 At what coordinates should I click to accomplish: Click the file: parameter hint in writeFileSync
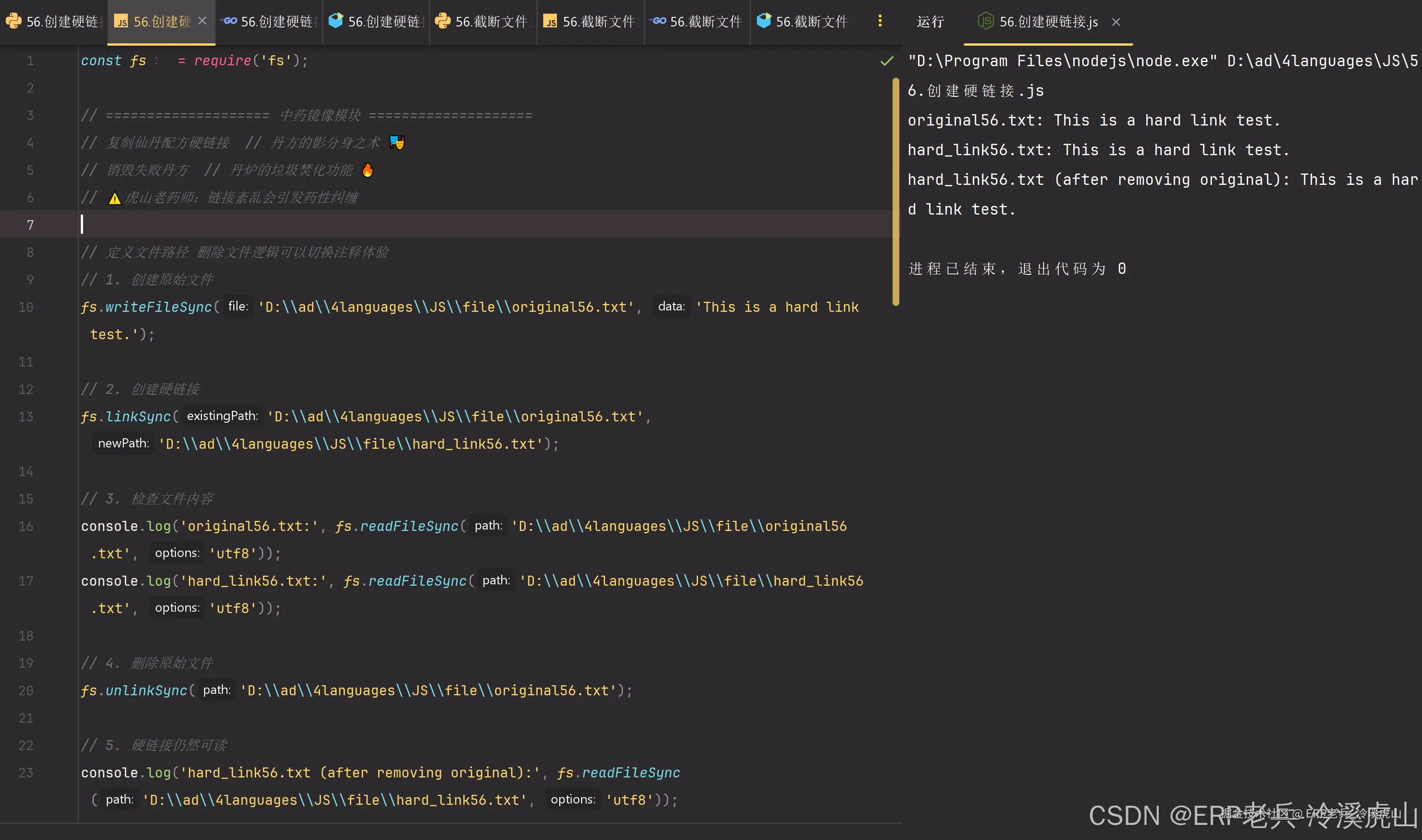click(x=238, y=307)
